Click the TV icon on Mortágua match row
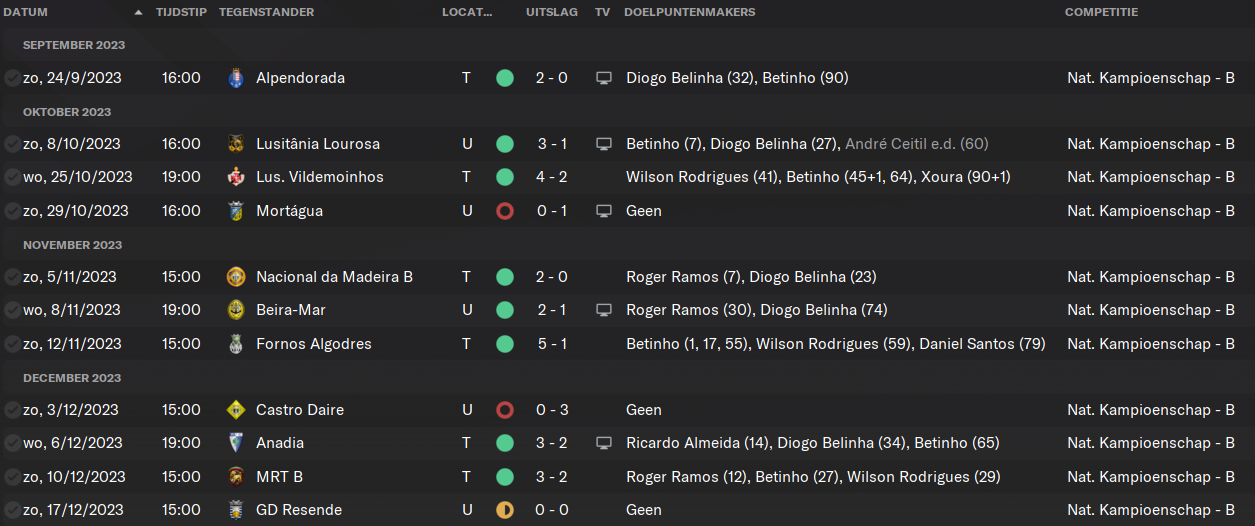Image resolution: width=1255 pixels, height=526 pixels. click(x=603, y=211)
